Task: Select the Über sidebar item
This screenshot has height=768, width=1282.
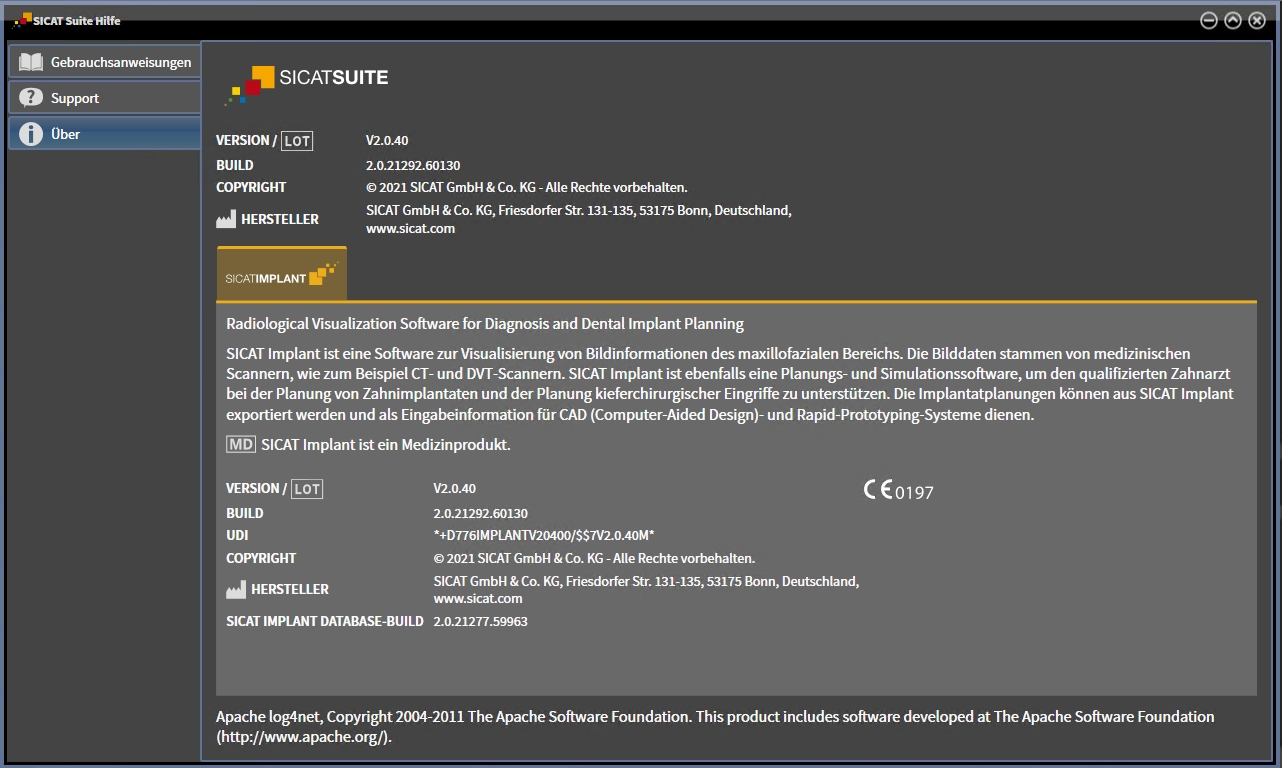Action: 105,134
